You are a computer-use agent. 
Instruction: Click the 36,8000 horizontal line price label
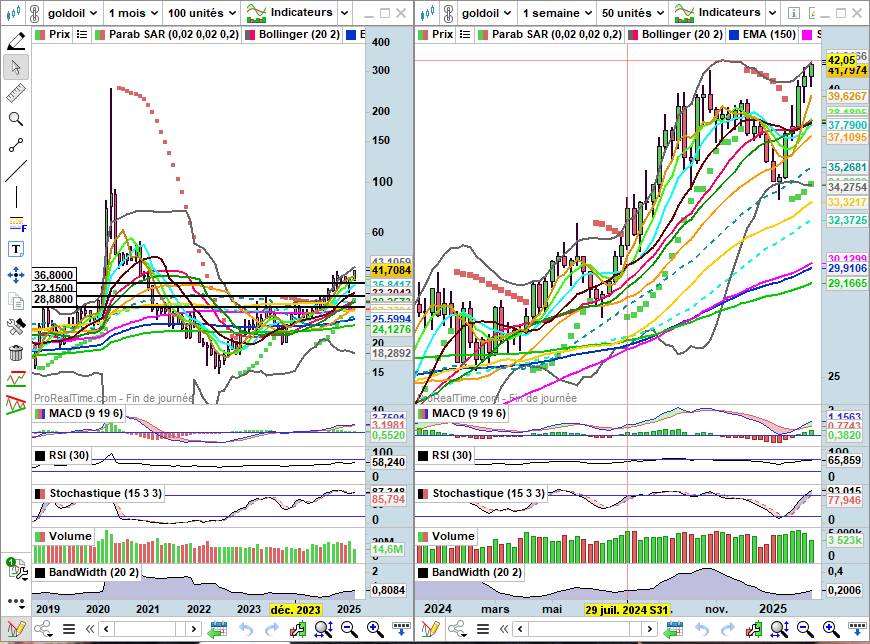55,275
